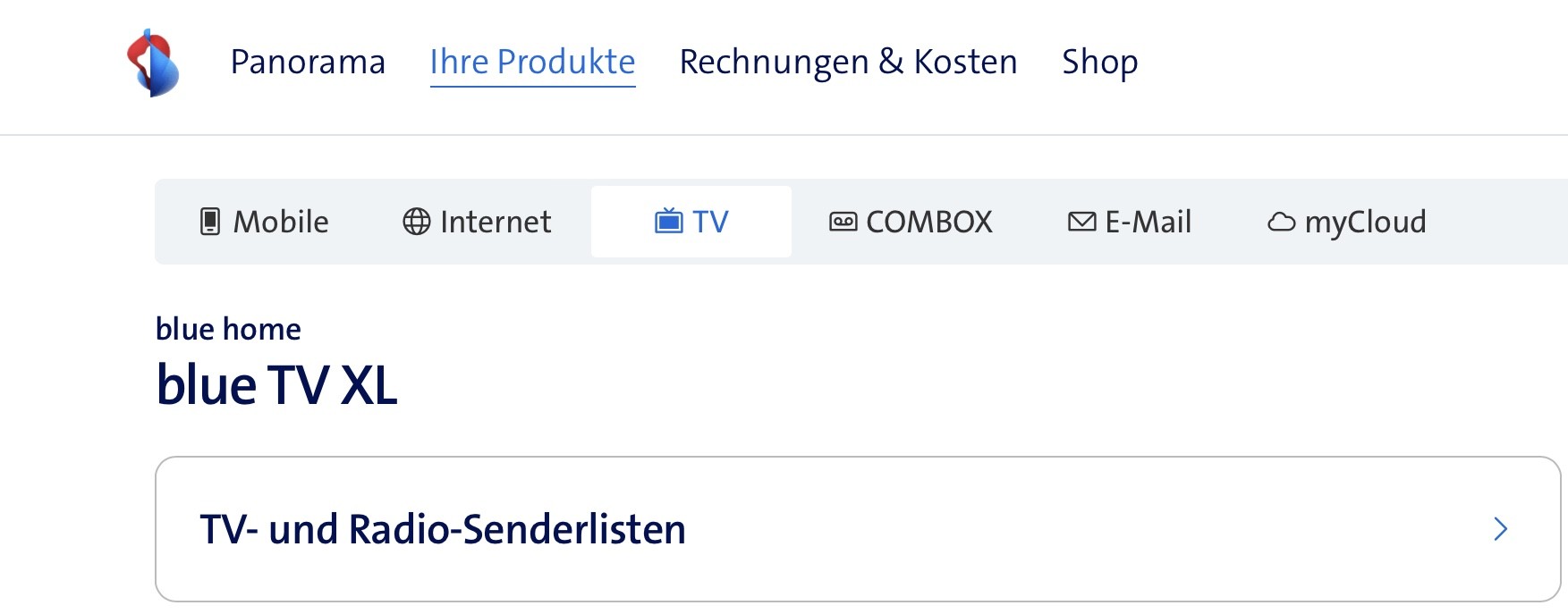Switch to the myCloud tab label
Image resolution: width=1568 pixels, height=614 pixels.
click(1366, 222)
